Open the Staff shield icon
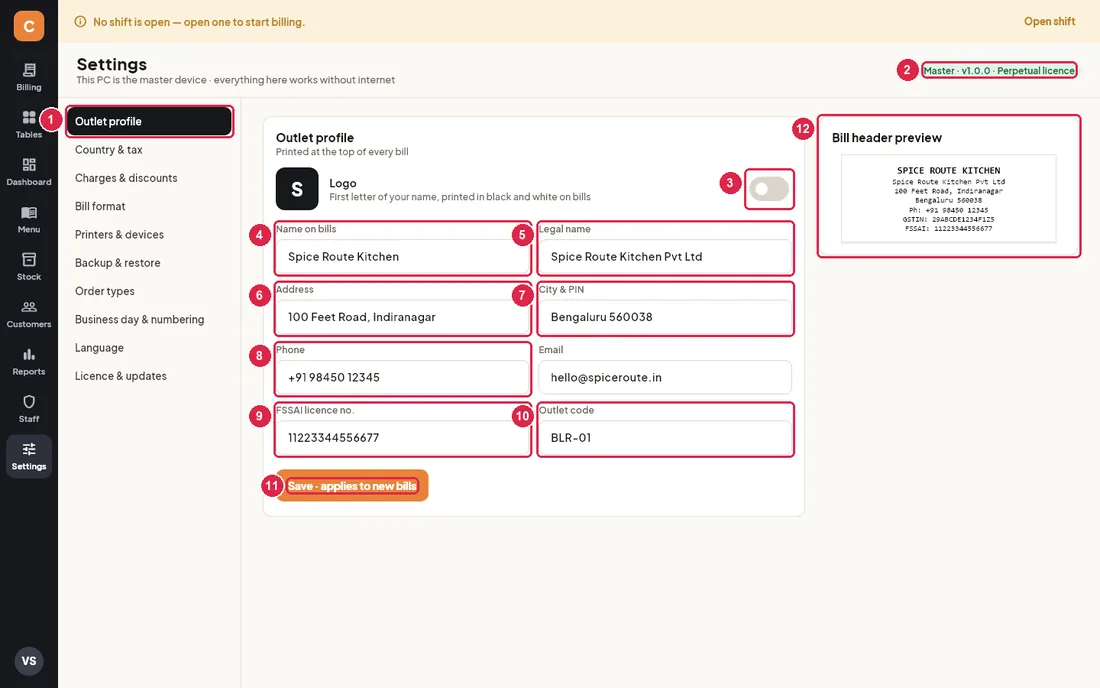The height and width of the screenshot is (688, 1100). pyautogui.click(x=29, y=402)
